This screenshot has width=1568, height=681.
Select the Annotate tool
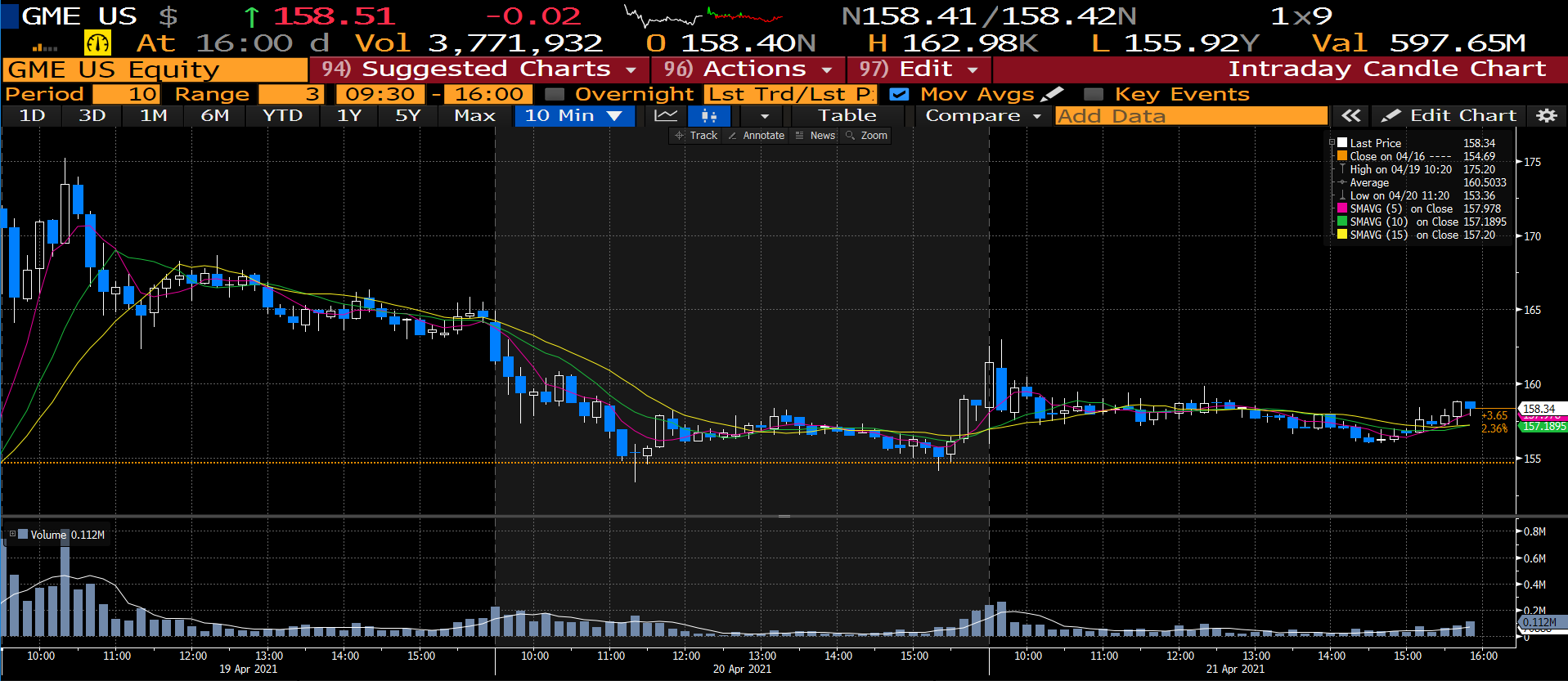click(756, 136)
